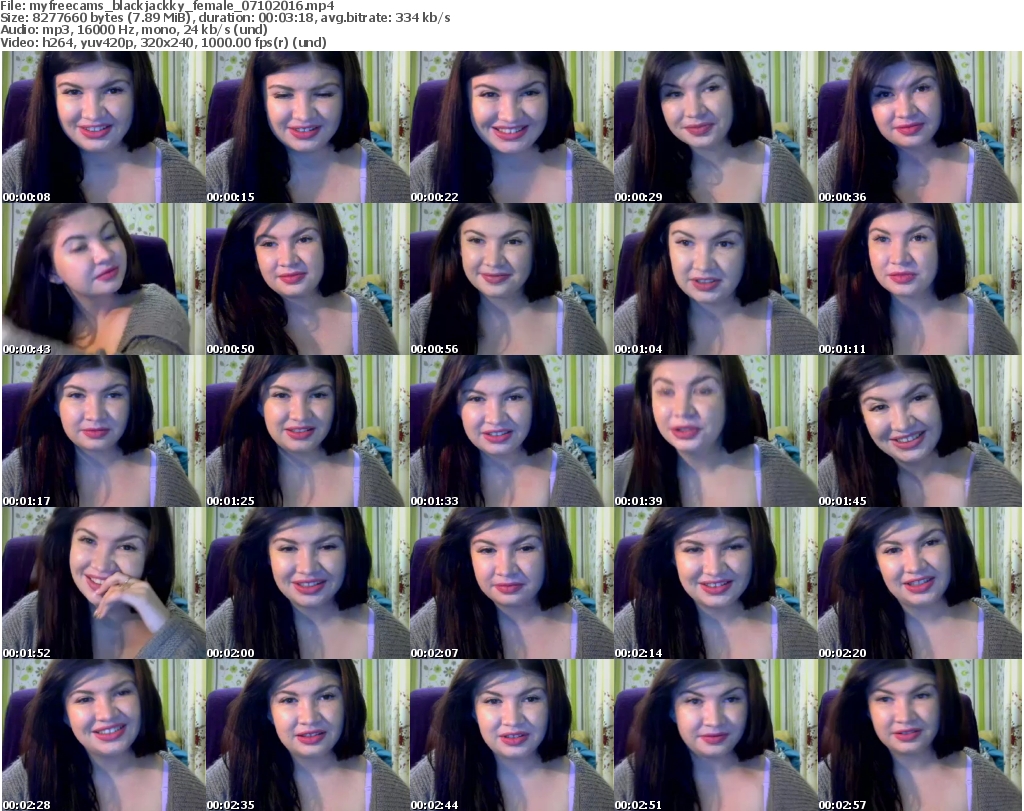Open the 00:00:29 thumbnail frame
This screenshot has height=811, width=1024.
(x=715, y=127)
